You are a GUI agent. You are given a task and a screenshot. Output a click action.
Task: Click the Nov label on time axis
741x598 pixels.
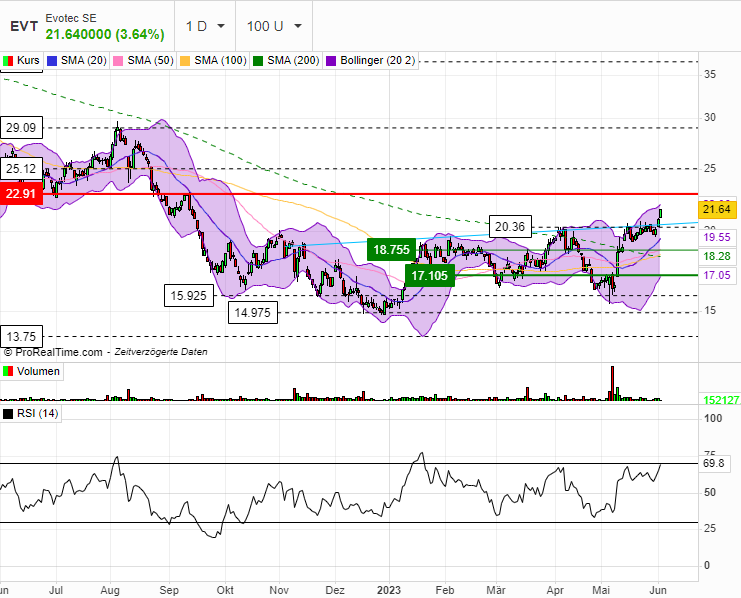[279, 590]
